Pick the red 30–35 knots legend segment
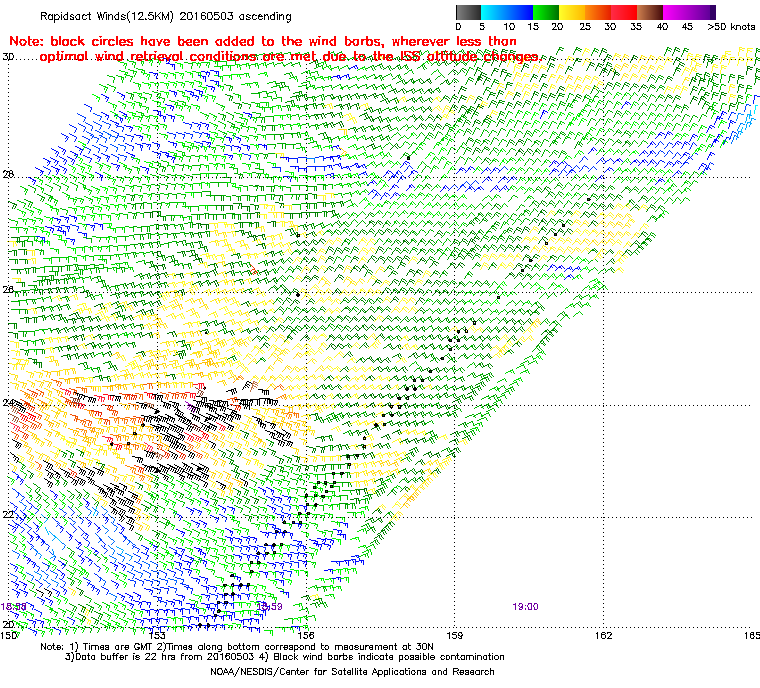The height and width of the screenshot is (688, 760). pyautogui.click(x=624, y=12)
